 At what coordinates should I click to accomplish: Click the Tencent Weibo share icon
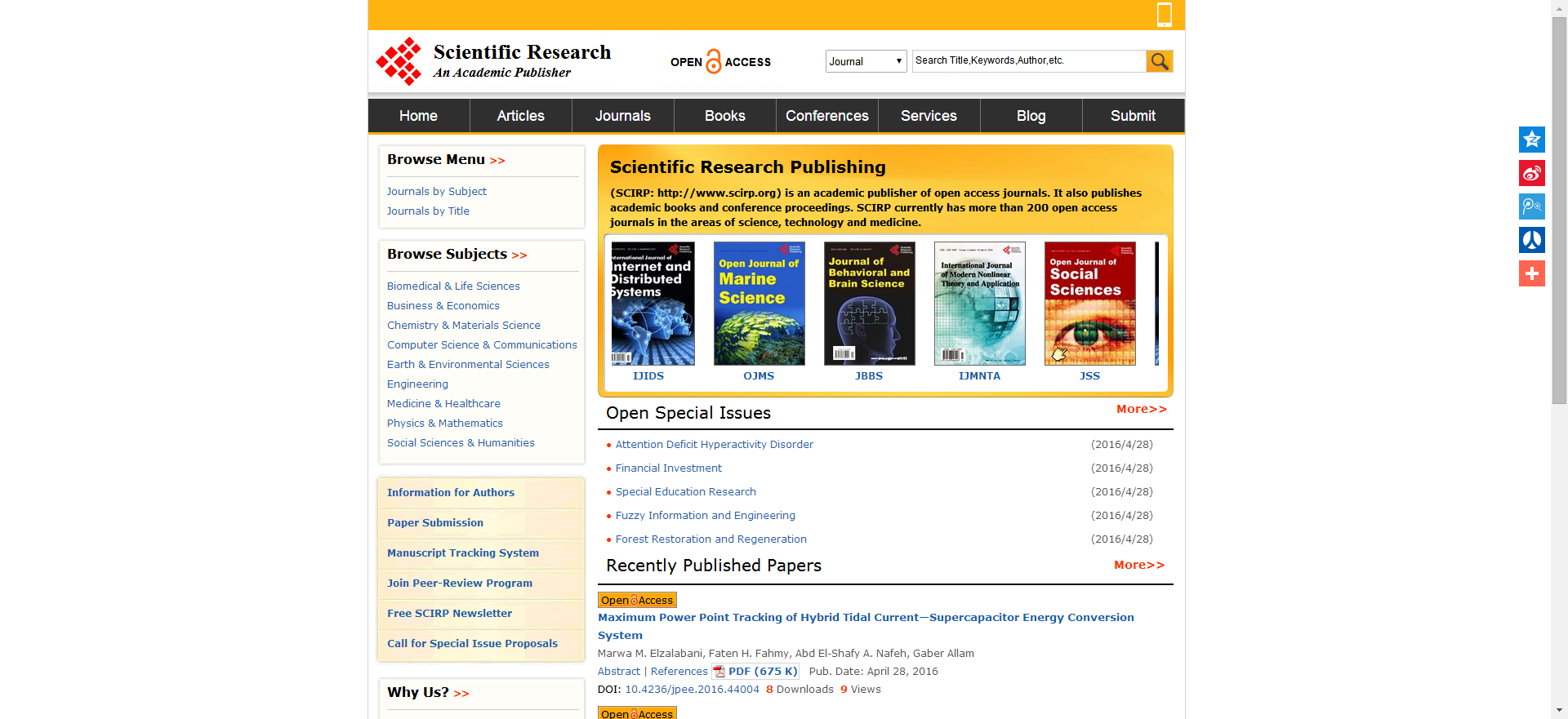tap(1531, 206)
